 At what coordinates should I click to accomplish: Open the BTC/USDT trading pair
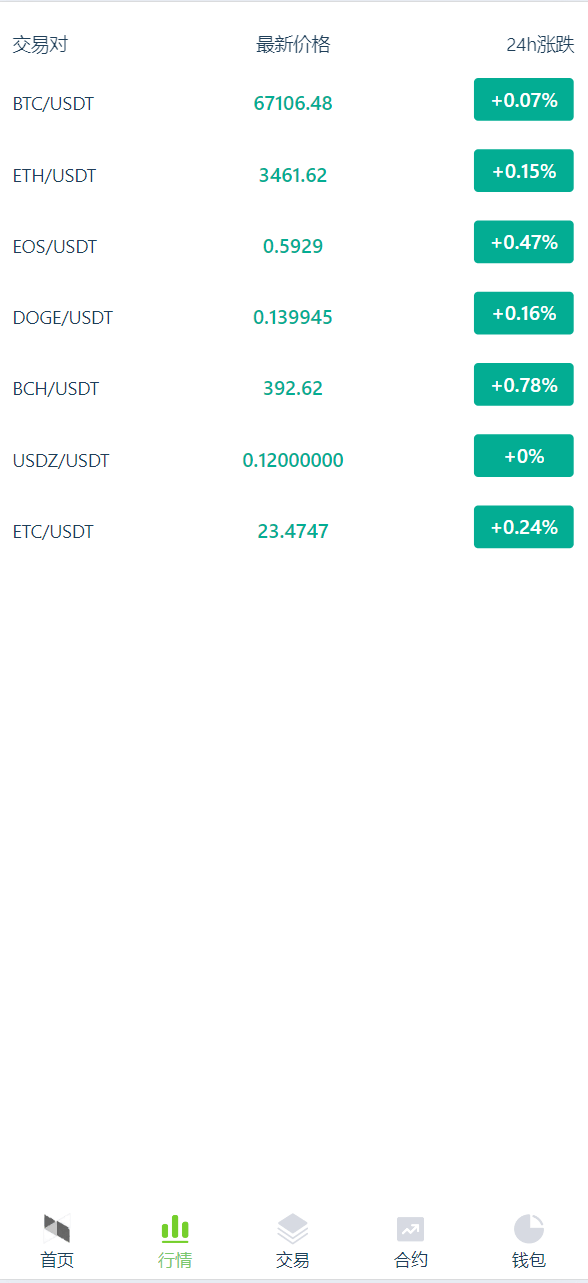pos(53,104)
